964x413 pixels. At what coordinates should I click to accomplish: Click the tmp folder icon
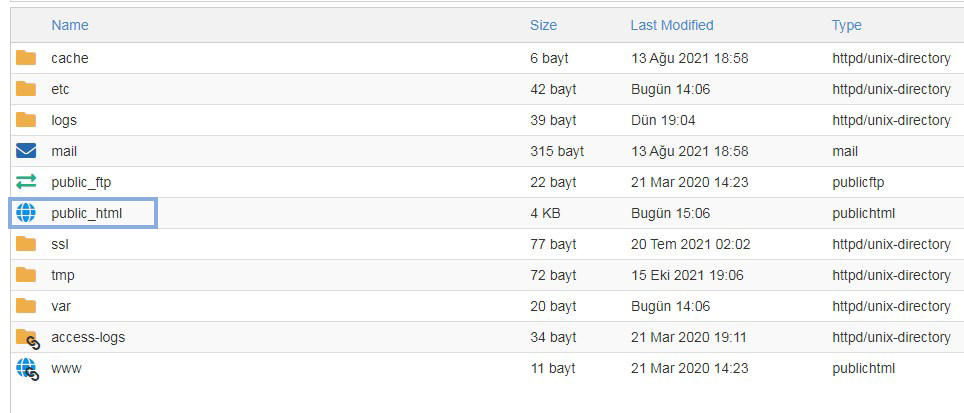pyautogui.click(x=26, y=275)
